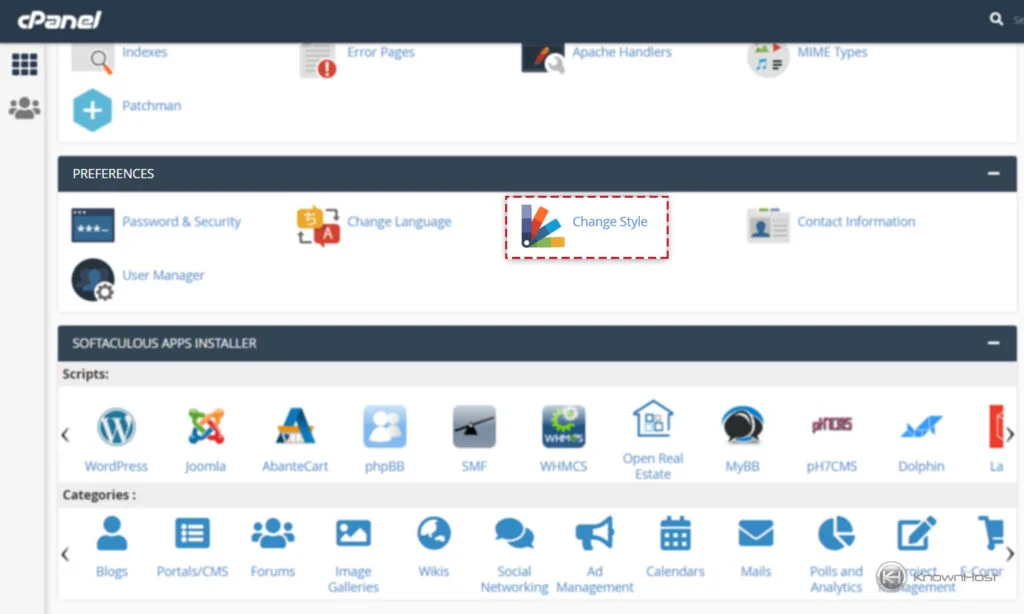Click the Contact Information card icon
1024x614 pixels.
pos(768,225)
